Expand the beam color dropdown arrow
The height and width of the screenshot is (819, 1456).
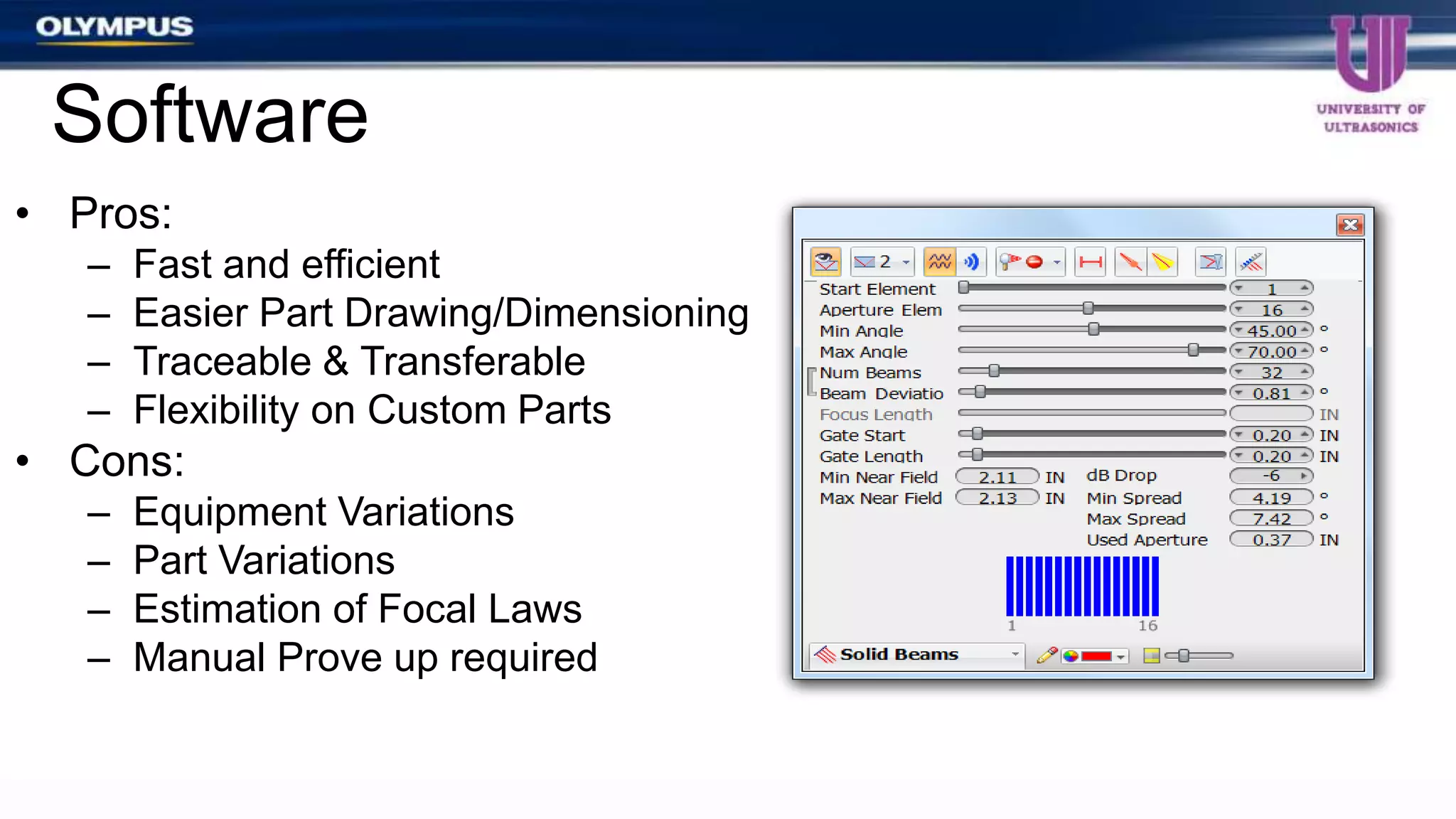pyautogui.click(x=1120, y=656)
